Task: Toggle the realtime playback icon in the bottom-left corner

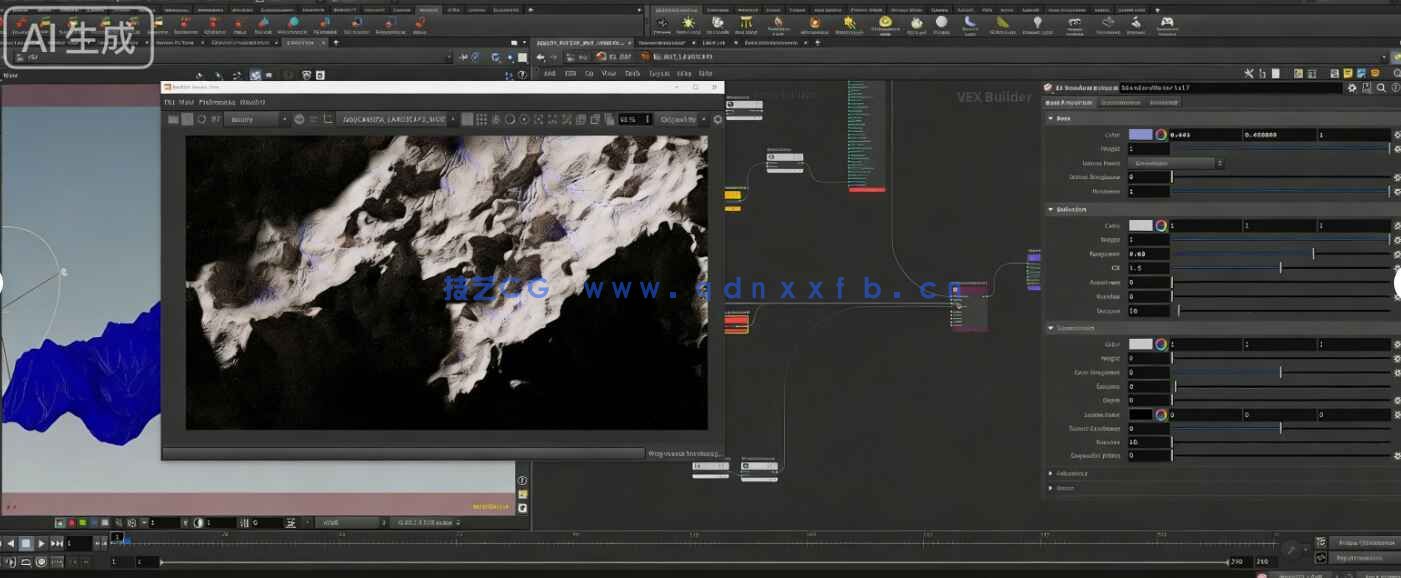Action: 41,562
